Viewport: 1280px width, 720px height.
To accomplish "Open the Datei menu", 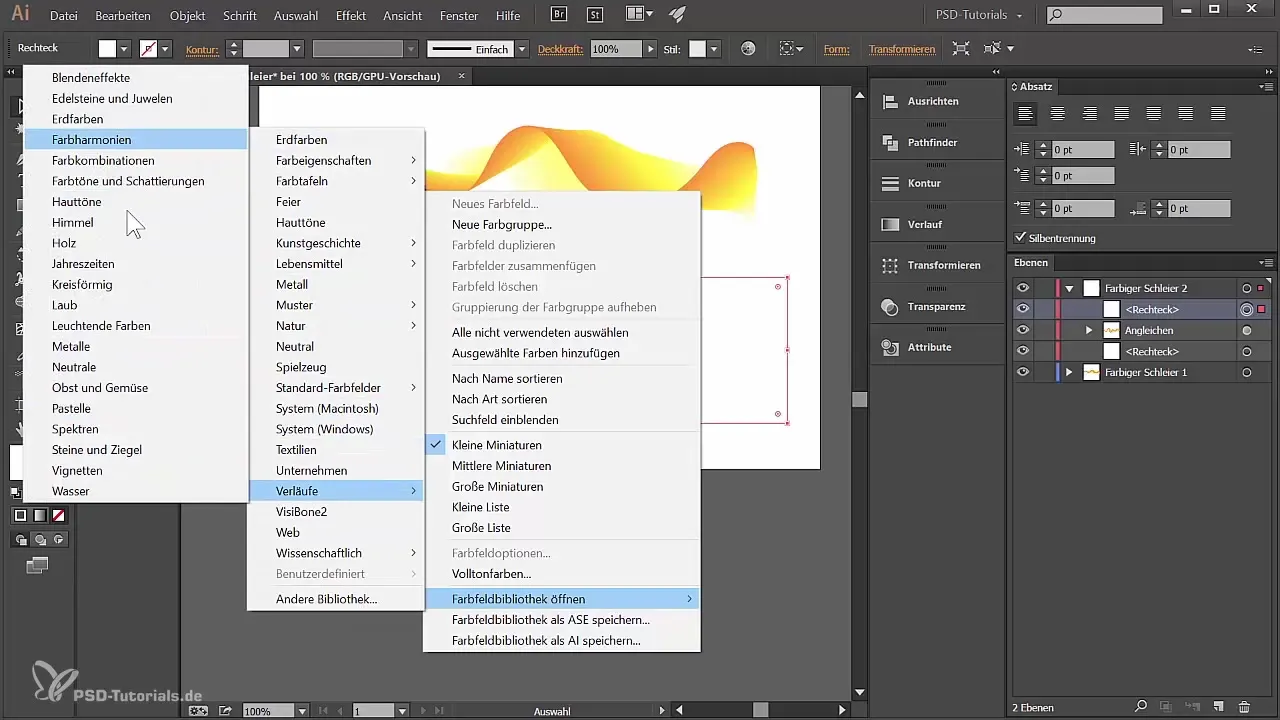I will click(x=63, y=16).
